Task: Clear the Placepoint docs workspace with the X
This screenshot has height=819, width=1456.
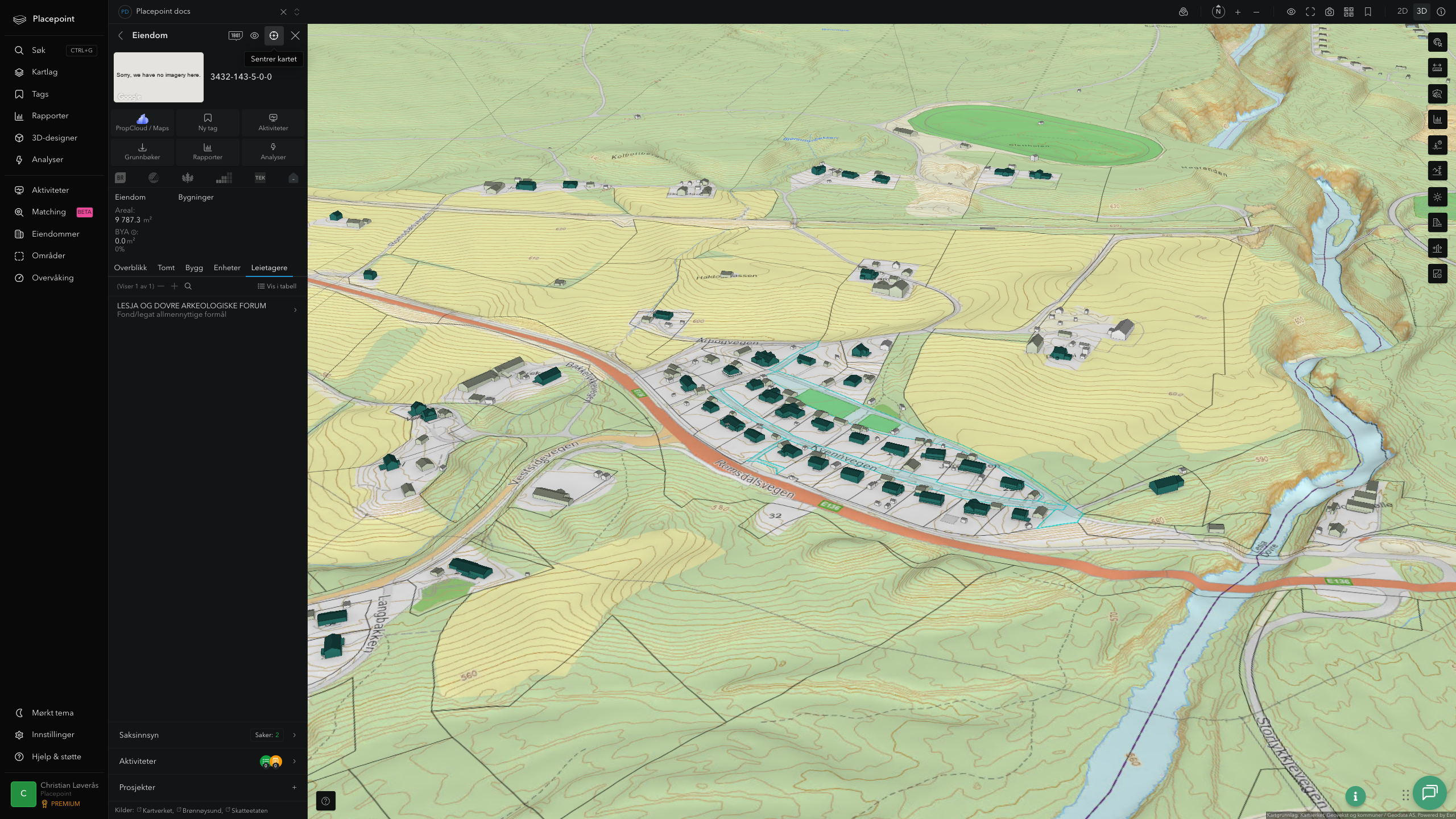Action: tap(283, 11)
